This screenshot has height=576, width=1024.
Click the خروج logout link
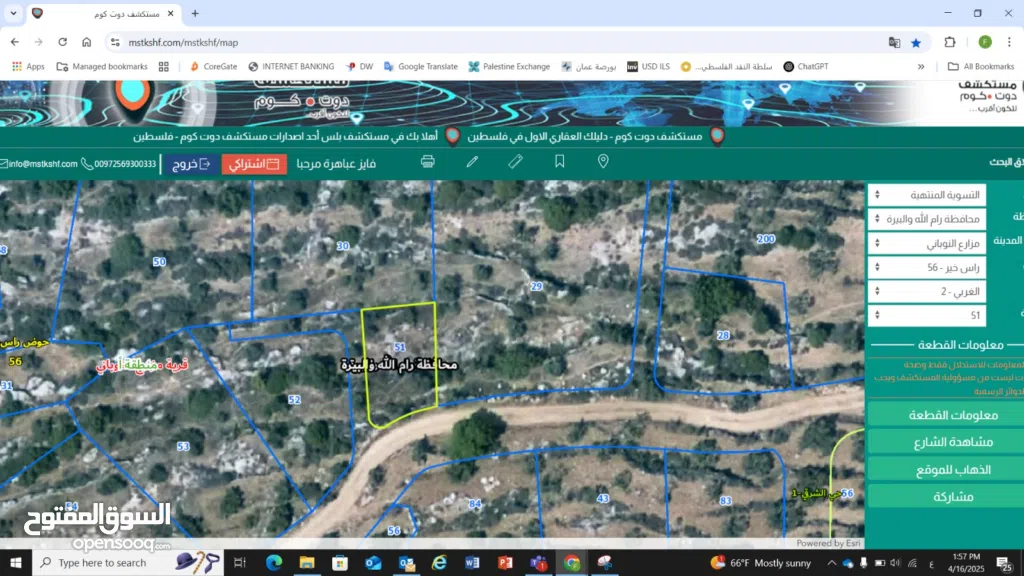pyautogui.click(x=191, y=164)
